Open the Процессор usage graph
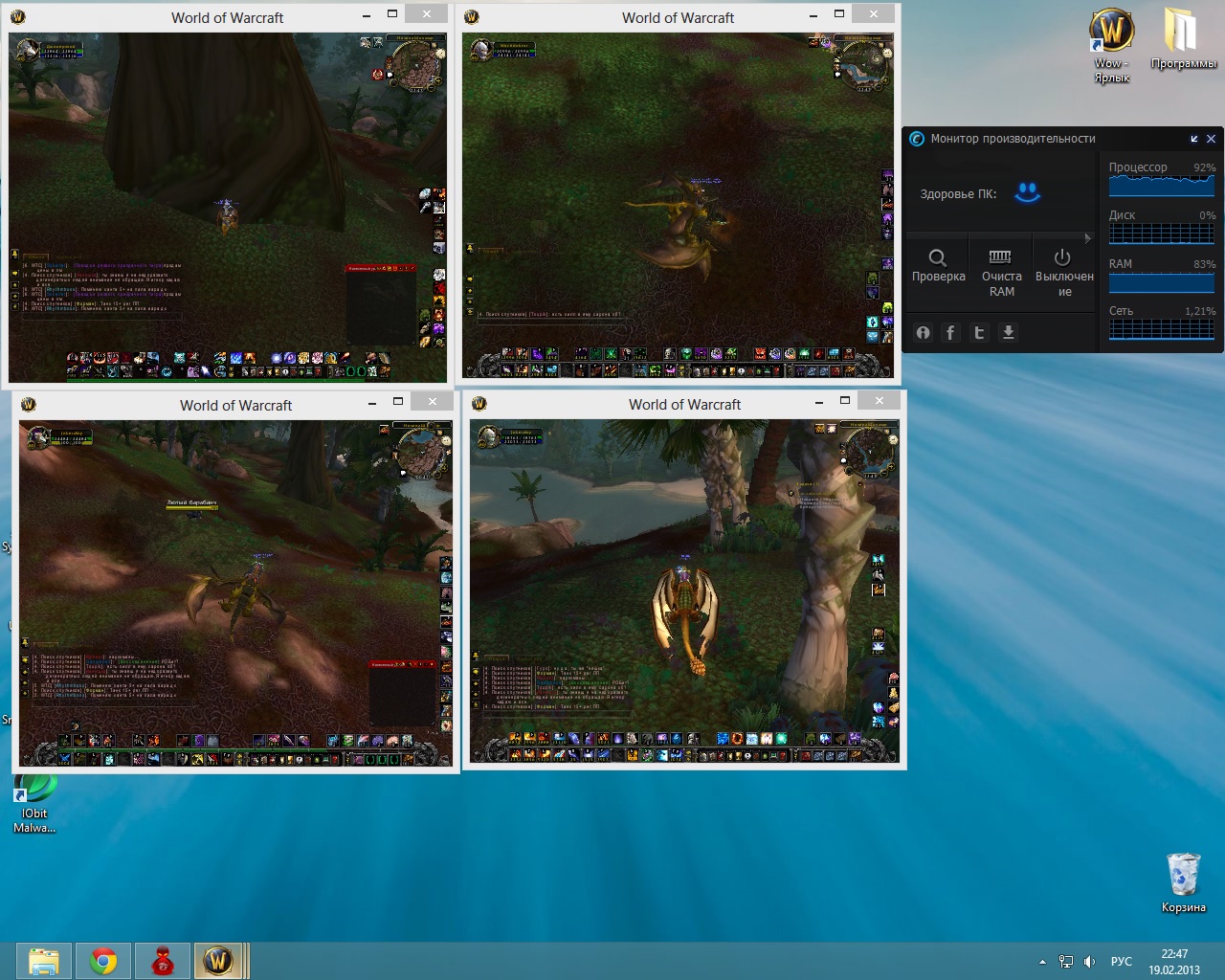Viewport: 1225px width, 980px height. 1162,186
